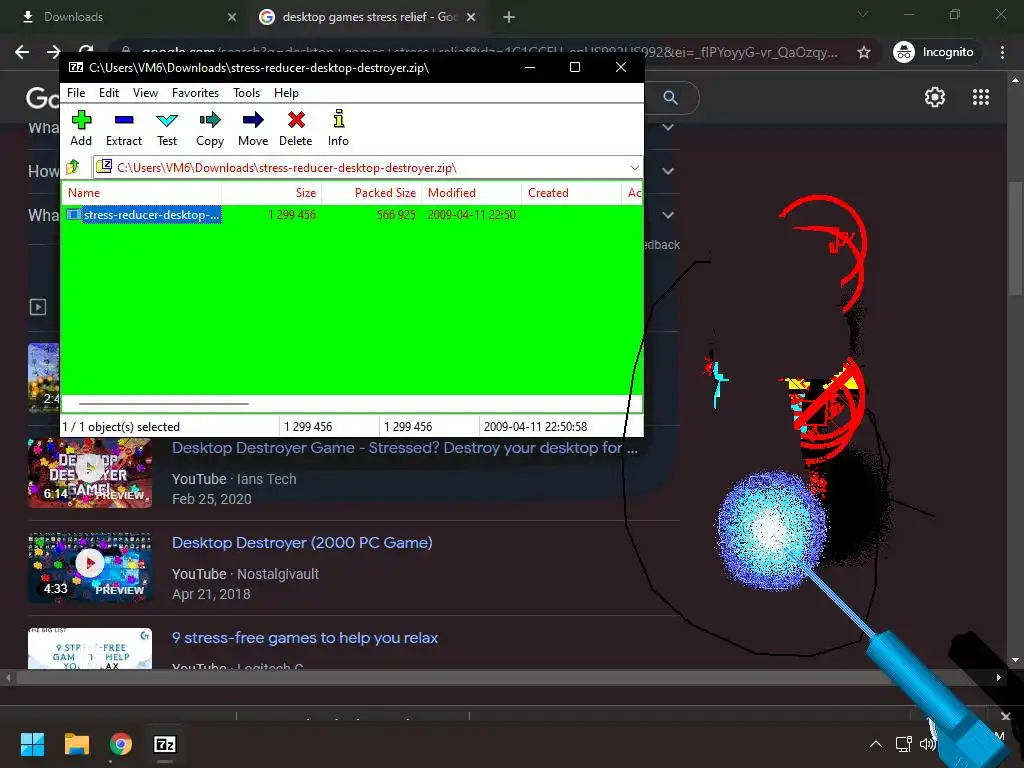Sort by the Created column header

tap(571, 193)
